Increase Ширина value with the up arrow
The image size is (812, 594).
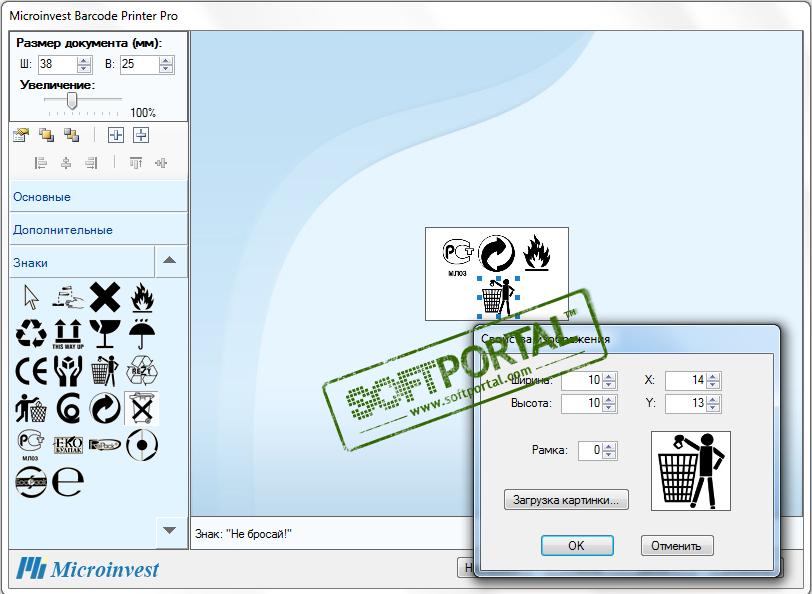[609, 376]
